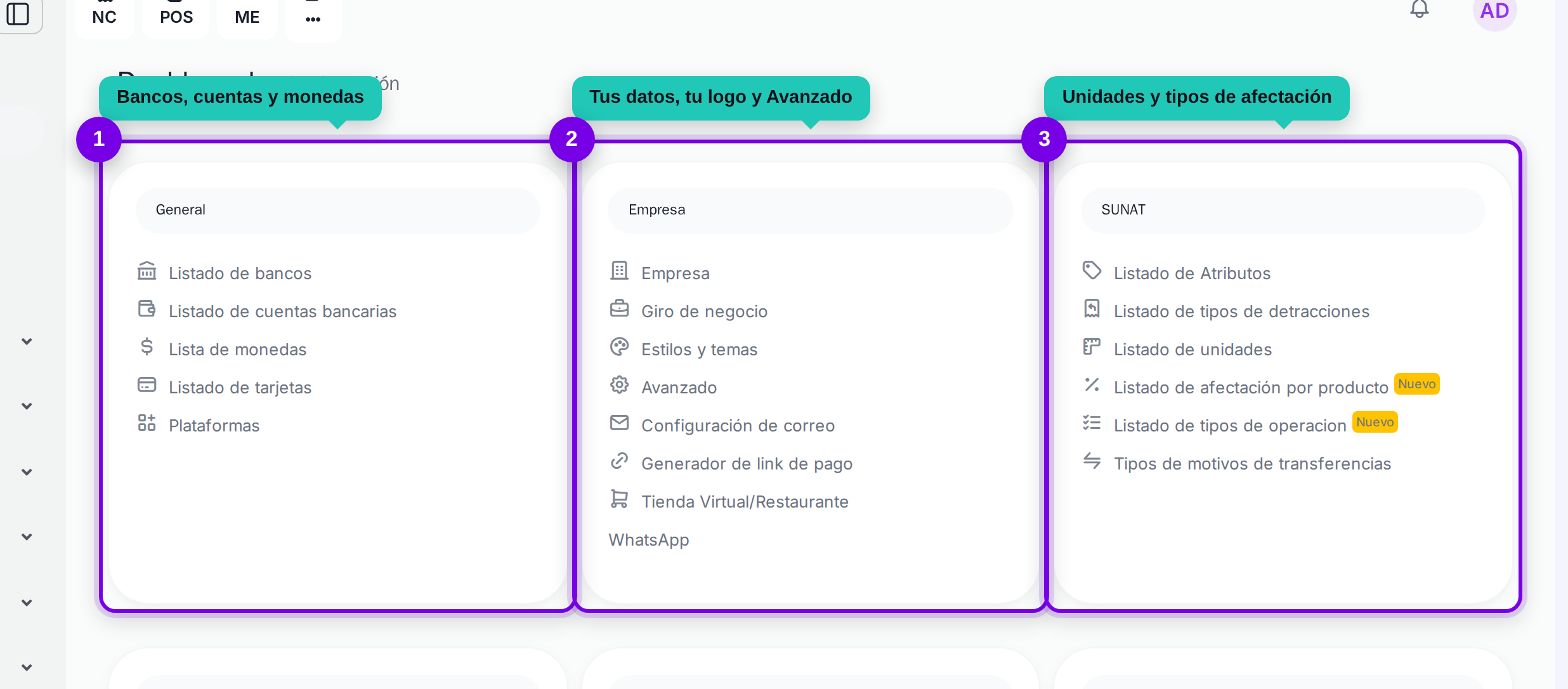Open Listado de bancos
Image resolution: width=1568 pixels, height=689 pixels.
coord(240,273)
